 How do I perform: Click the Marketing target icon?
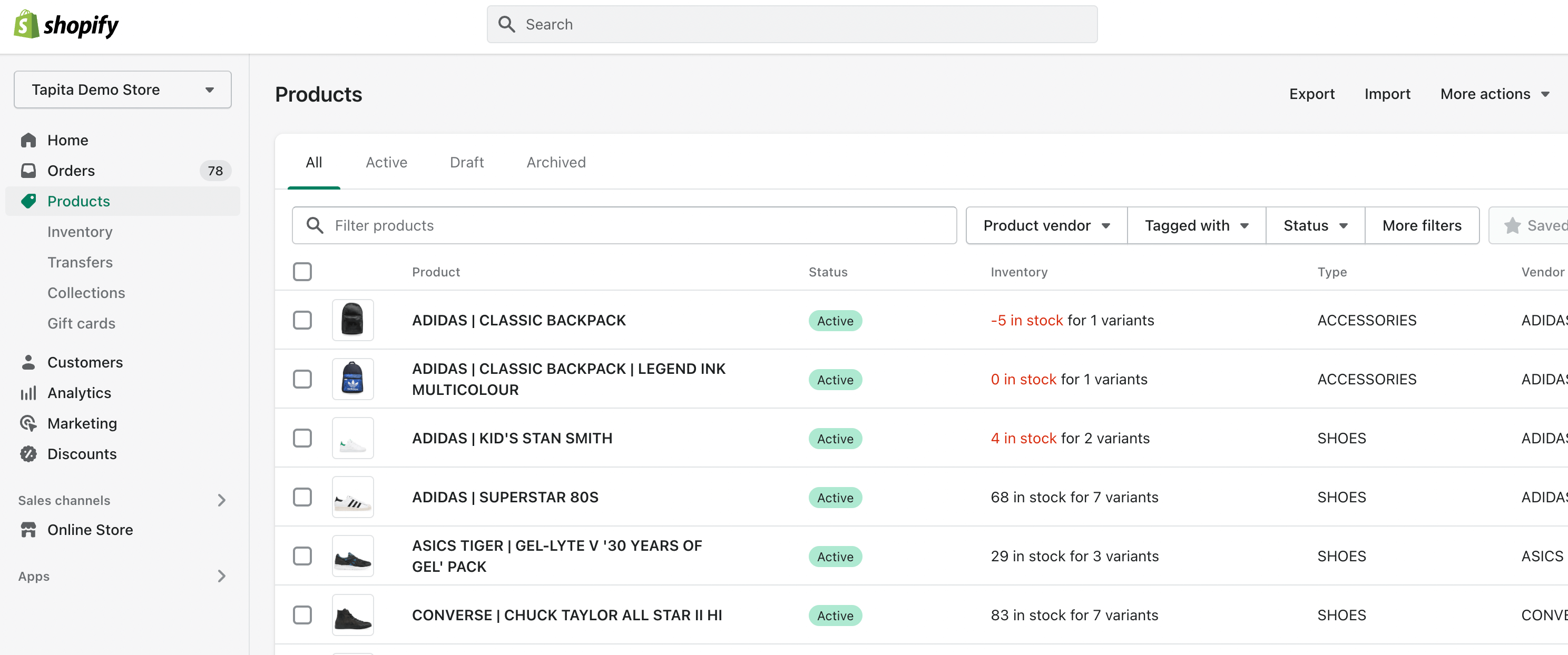[28, 423]
